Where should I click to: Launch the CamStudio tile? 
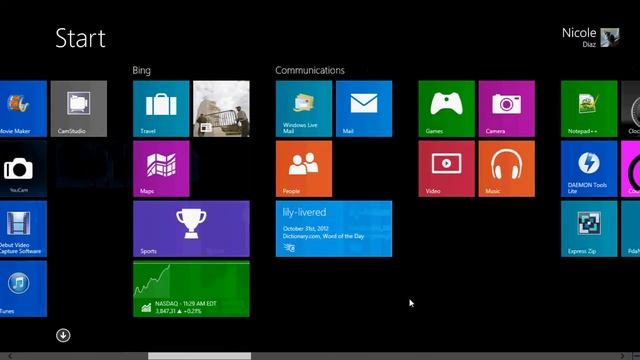tap(79, 109)
